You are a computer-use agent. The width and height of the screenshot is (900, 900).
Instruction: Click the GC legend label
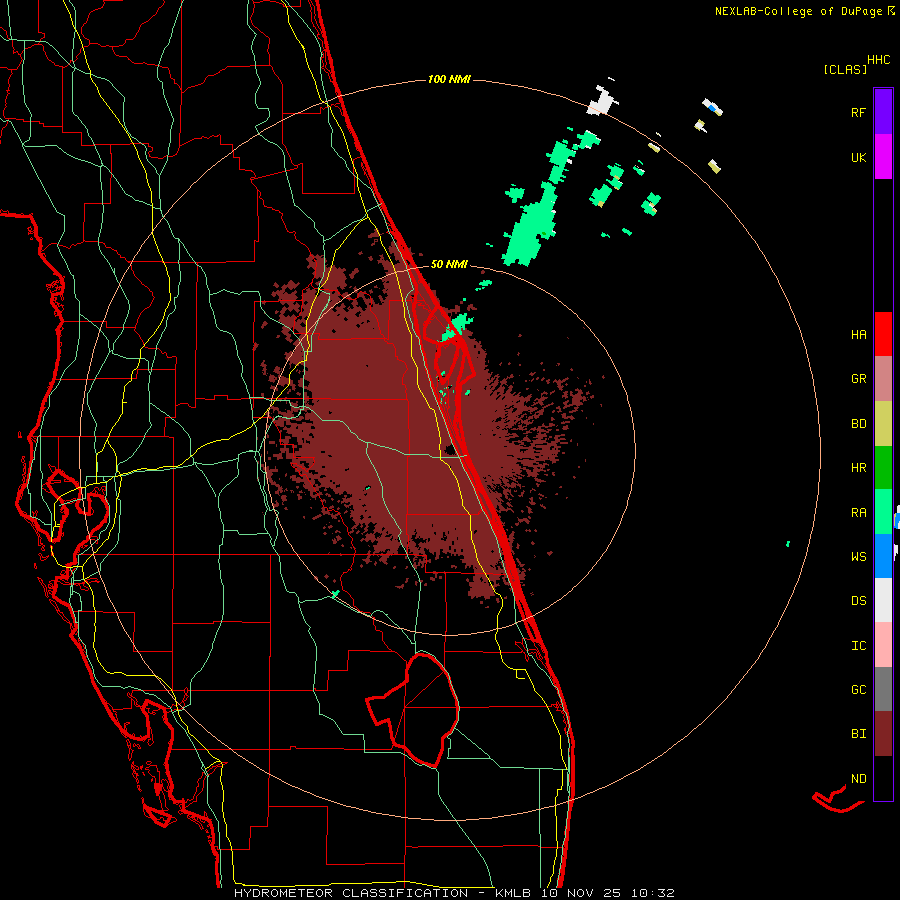(x=859, y=689)
